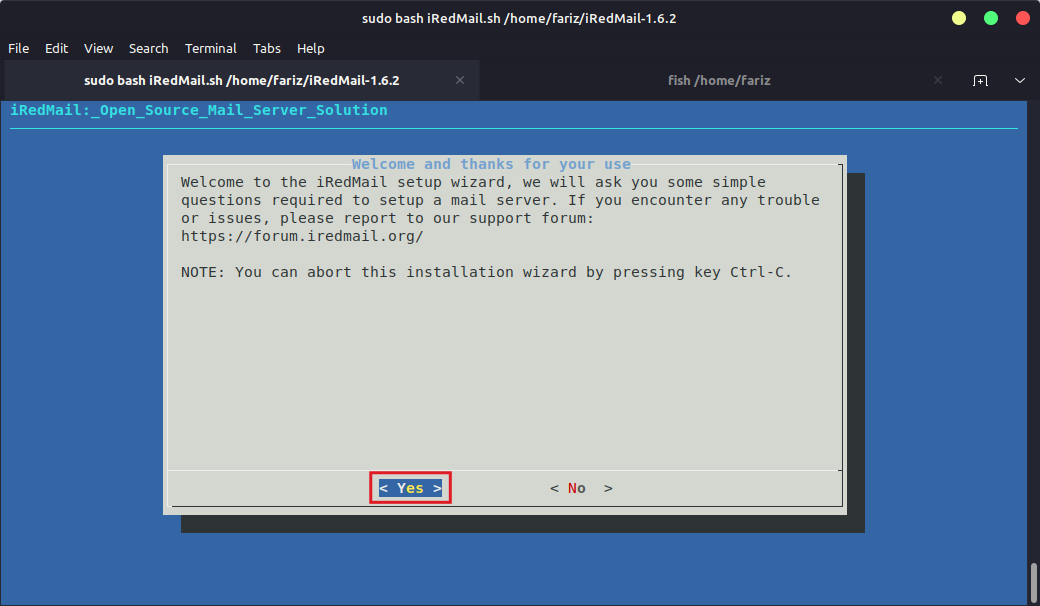Select the No button in the wizard
Screen dimensions: 1040x606
tap(580, 488)
